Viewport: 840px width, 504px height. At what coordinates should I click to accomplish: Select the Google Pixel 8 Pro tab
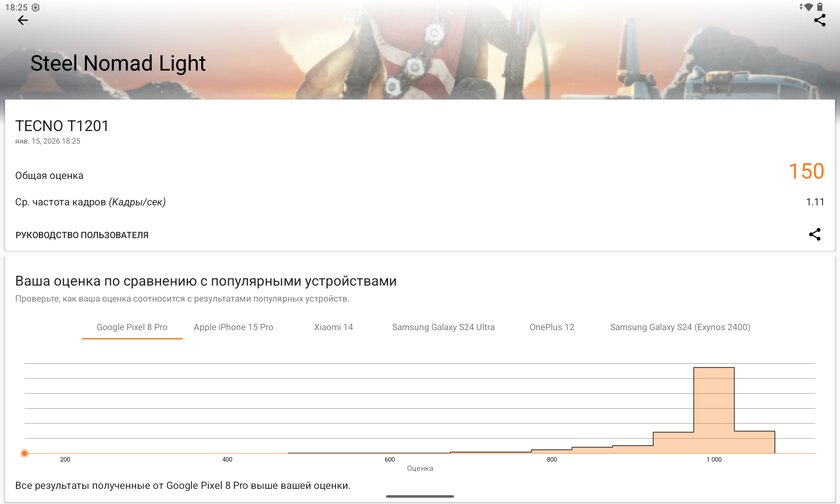point(132,327)
